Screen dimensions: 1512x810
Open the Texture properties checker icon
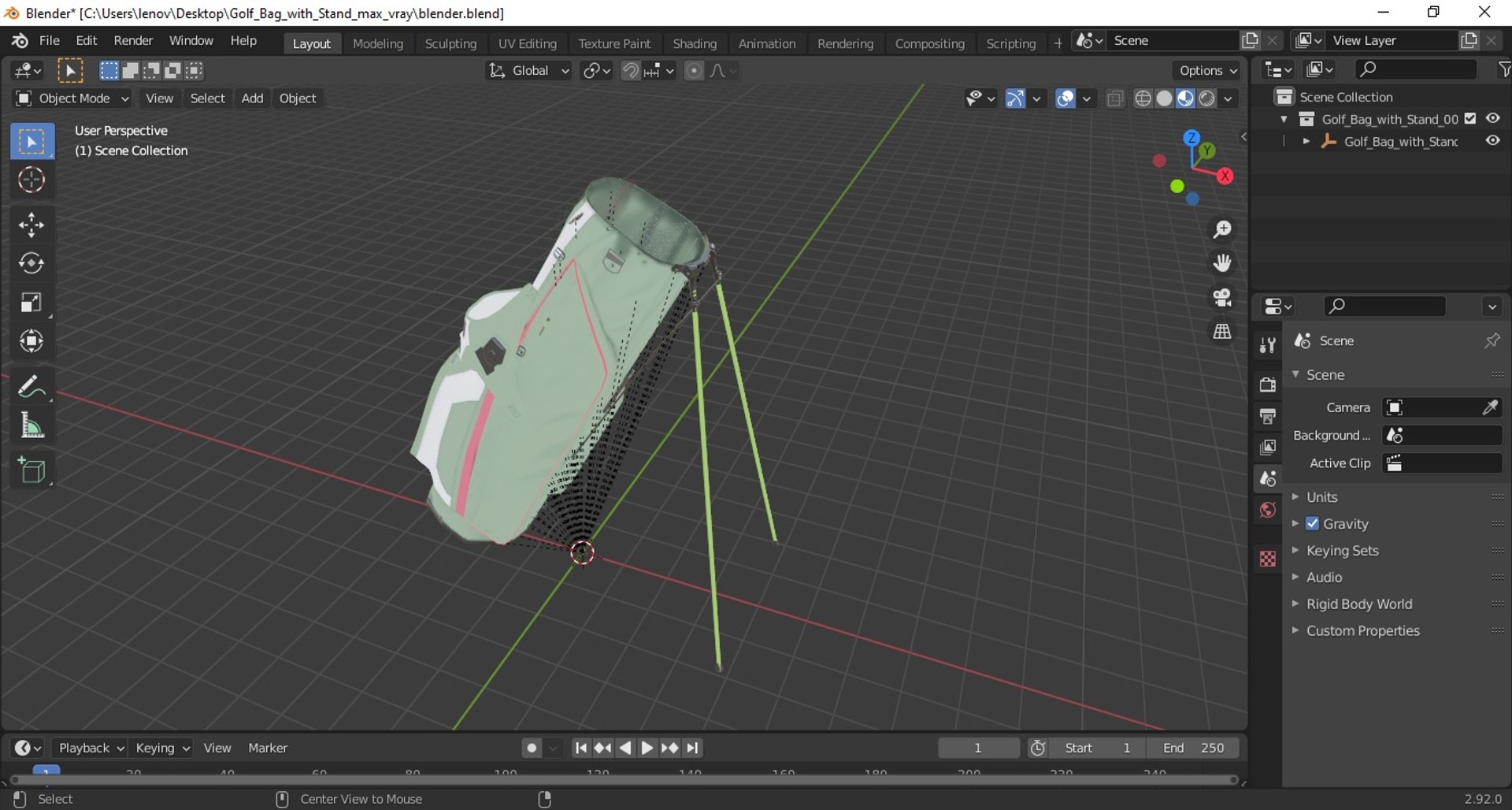tap(1267, 559)
